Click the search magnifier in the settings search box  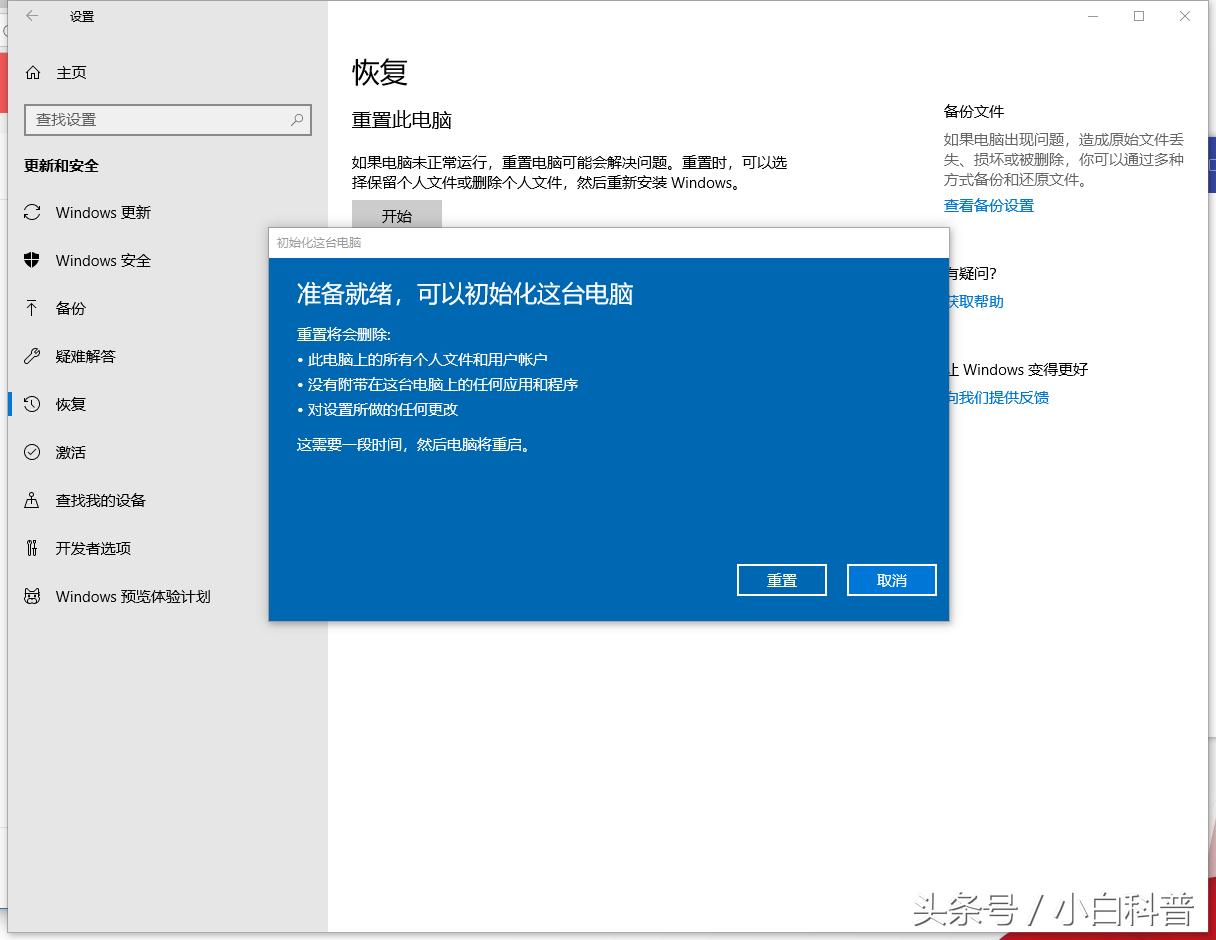pos(297,119)
